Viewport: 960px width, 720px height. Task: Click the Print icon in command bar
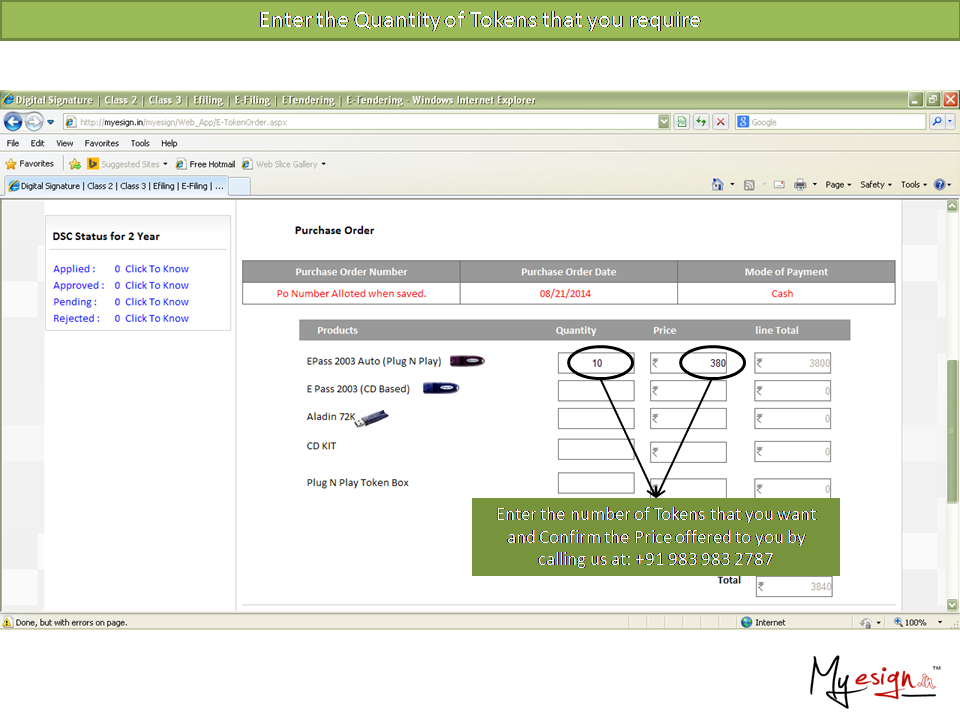click(800, 185)
